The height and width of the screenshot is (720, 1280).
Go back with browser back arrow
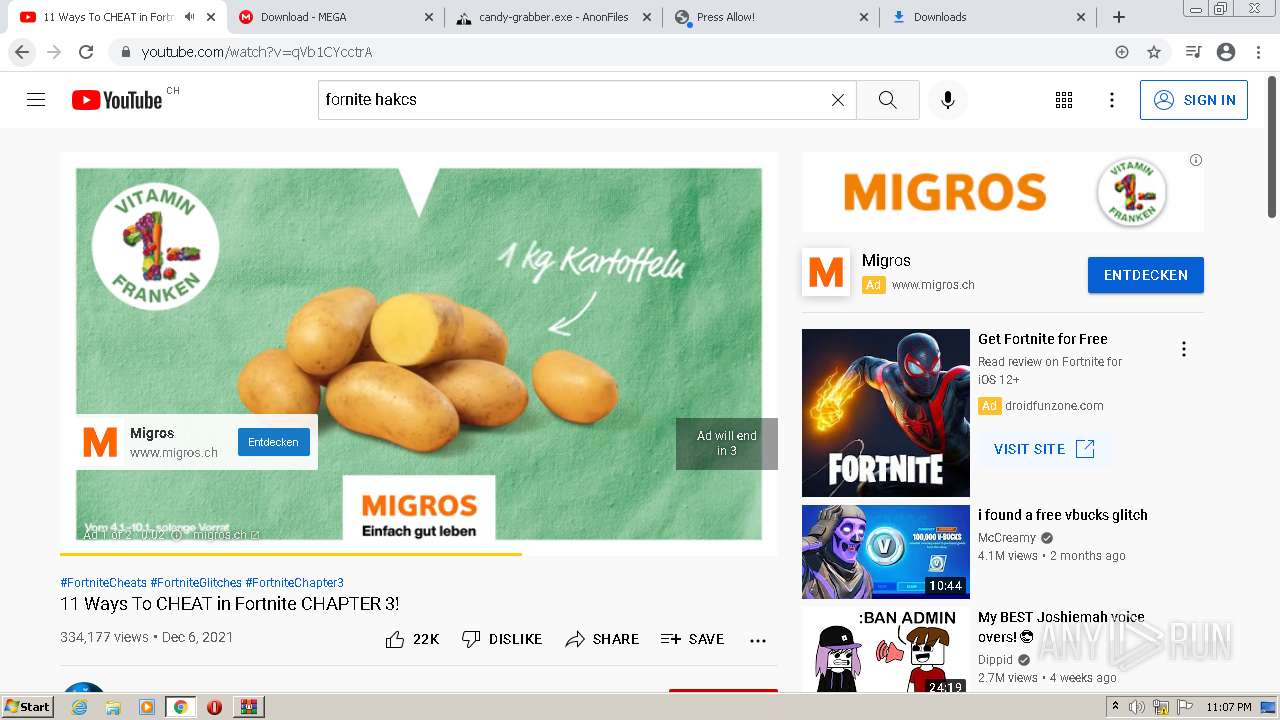(x=22, y=52)
